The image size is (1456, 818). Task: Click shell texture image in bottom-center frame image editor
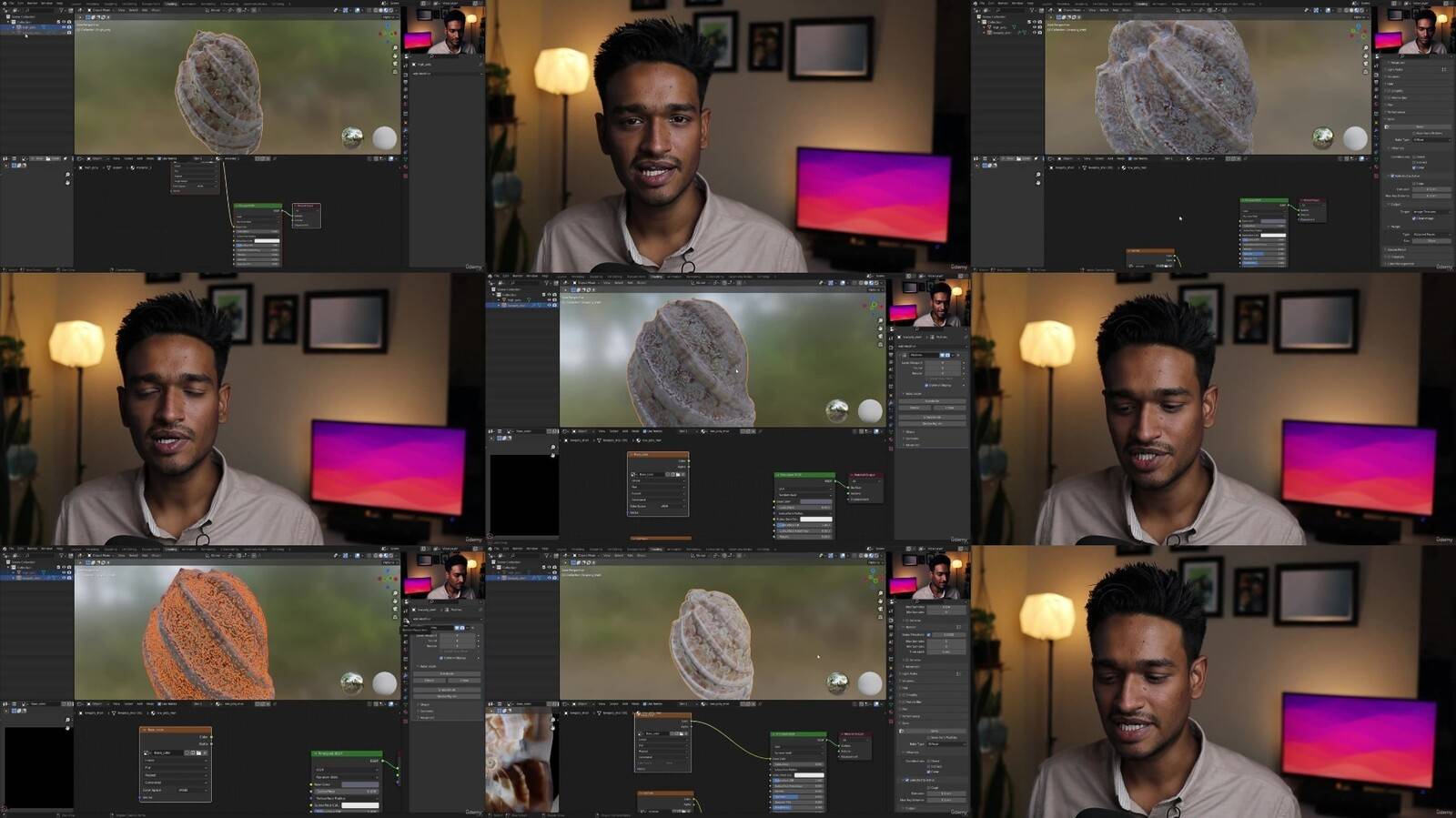(521, 762)
